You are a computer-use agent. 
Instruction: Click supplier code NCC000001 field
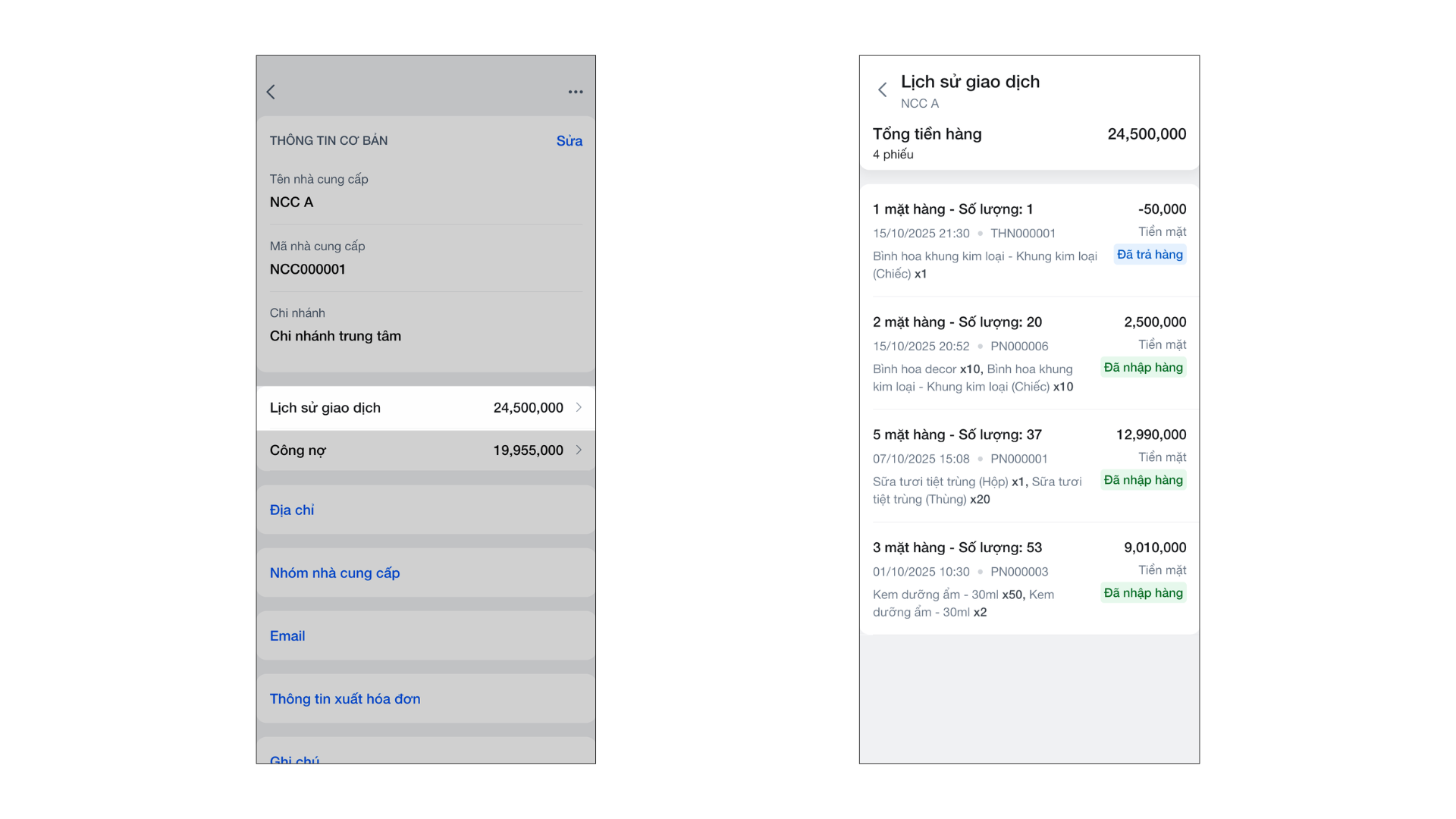[308, 269]
